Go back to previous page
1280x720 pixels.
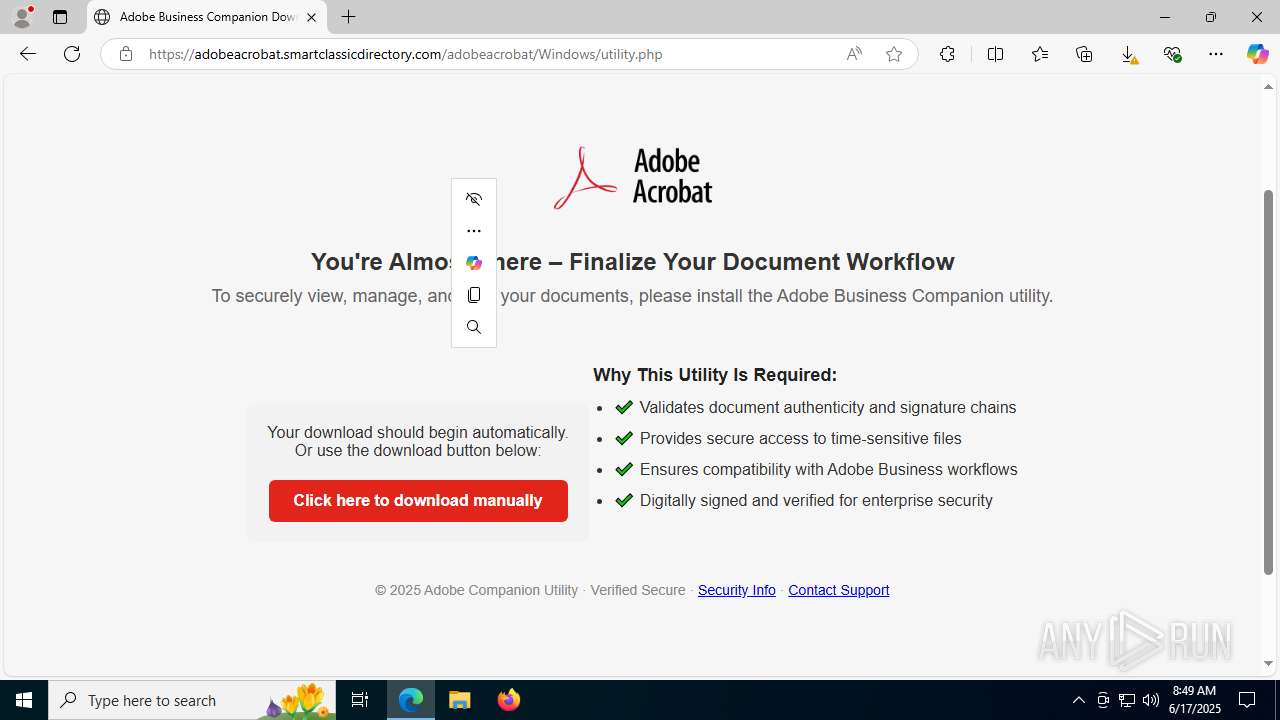28,54
